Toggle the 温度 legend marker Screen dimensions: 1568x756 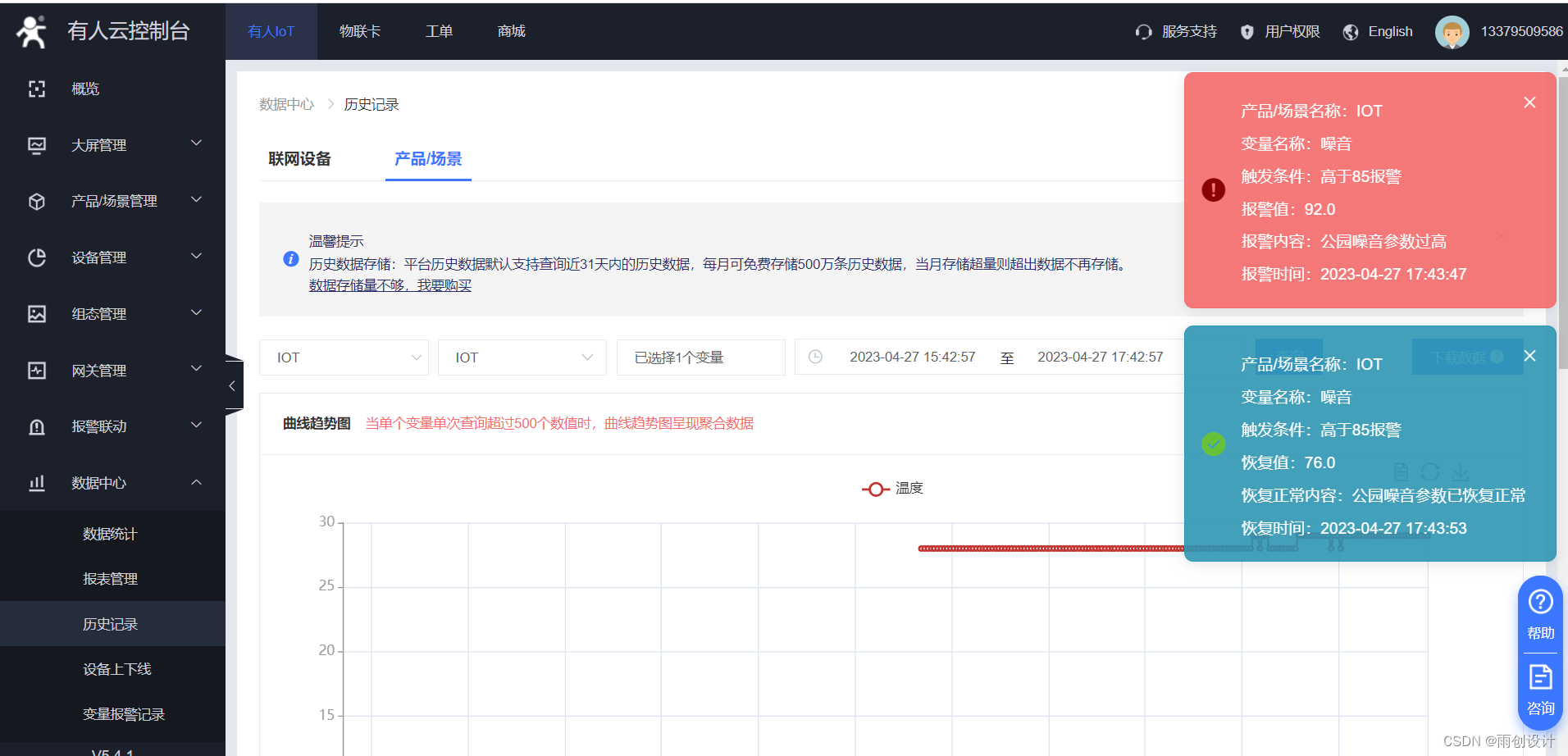pyautogui.click(x=875, y=489)
